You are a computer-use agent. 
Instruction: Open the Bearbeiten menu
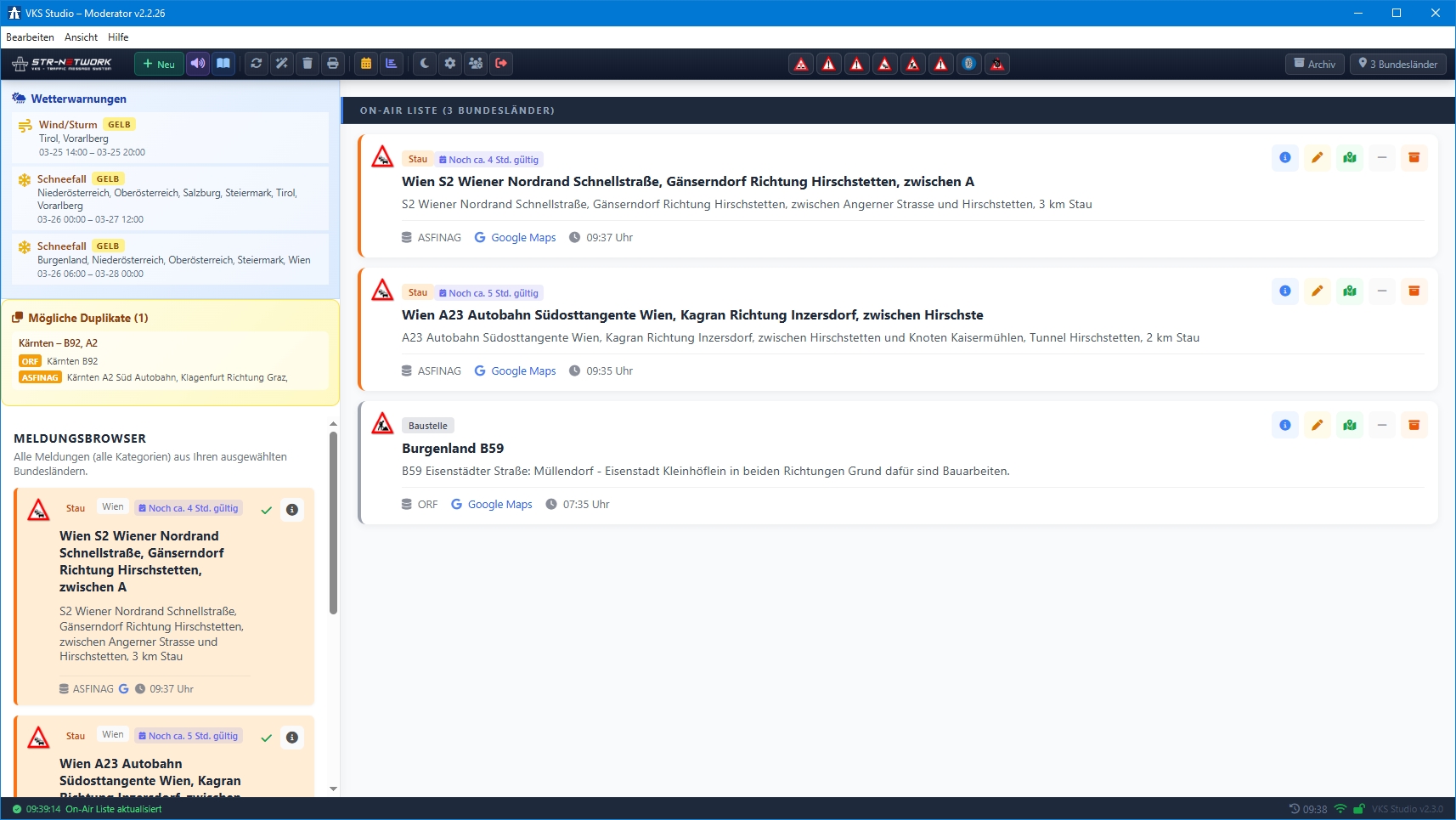pos(30,37)
